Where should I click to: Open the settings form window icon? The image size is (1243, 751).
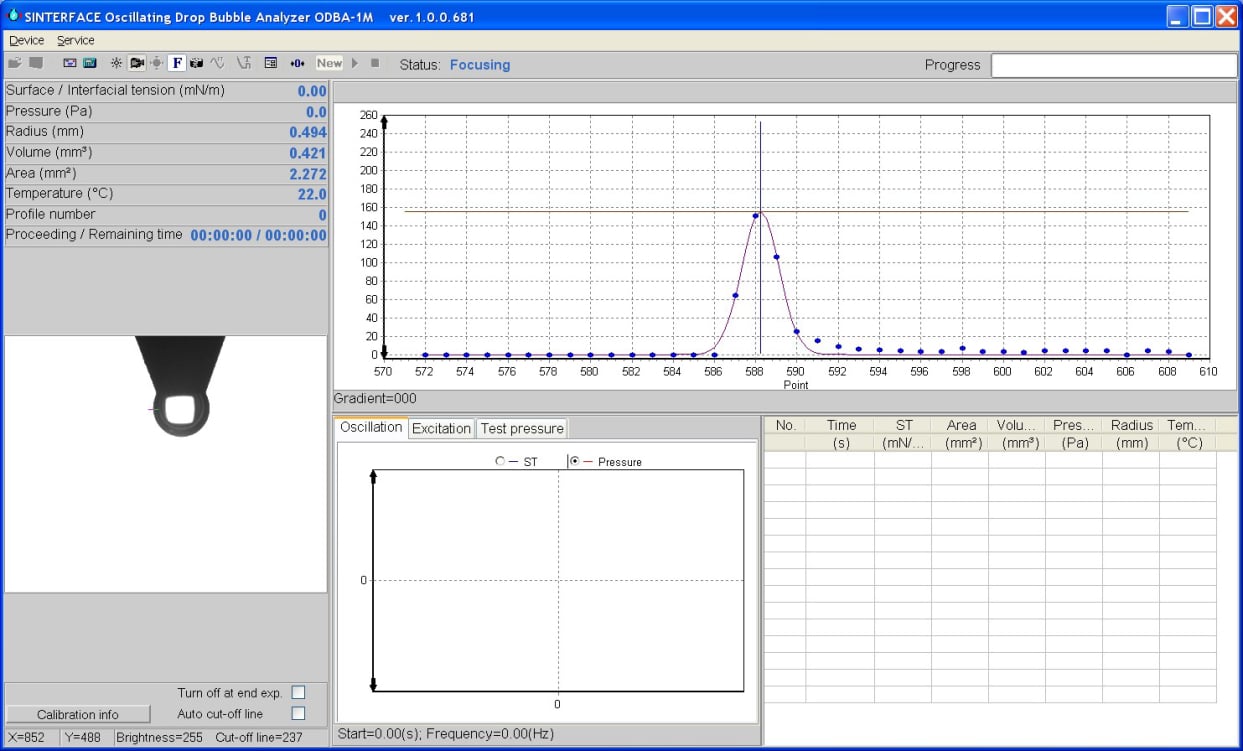(x=271, y=63)
